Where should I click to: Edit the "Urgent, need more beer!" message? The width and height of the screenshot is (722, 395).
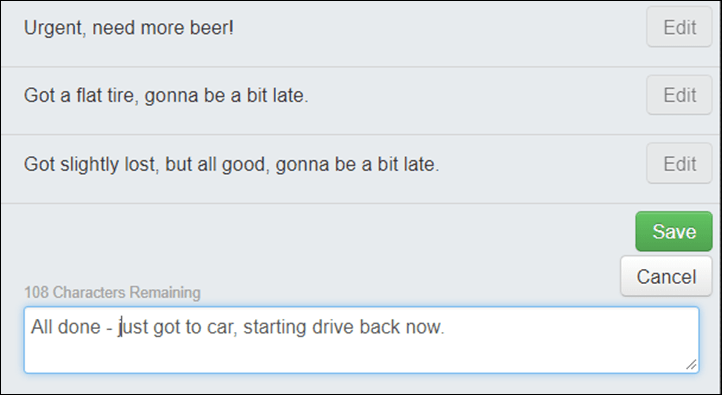pyautogui.click(x=679, y=27)
